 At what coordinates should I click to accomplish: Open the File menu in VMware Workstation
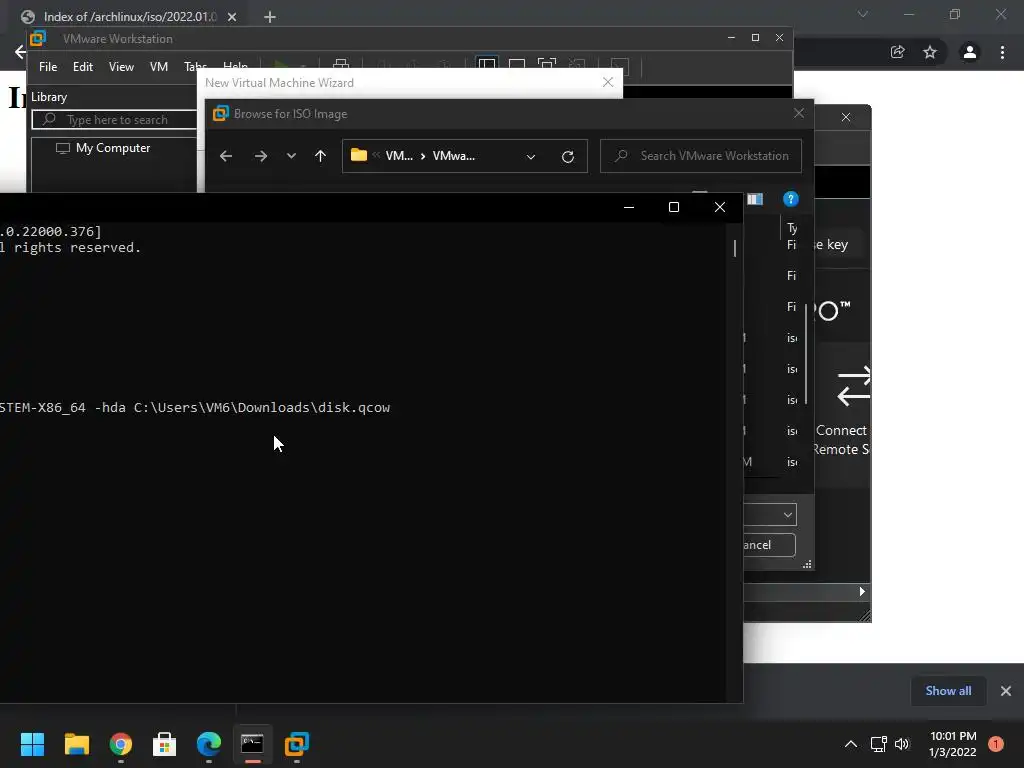click(x=48, y=67)
